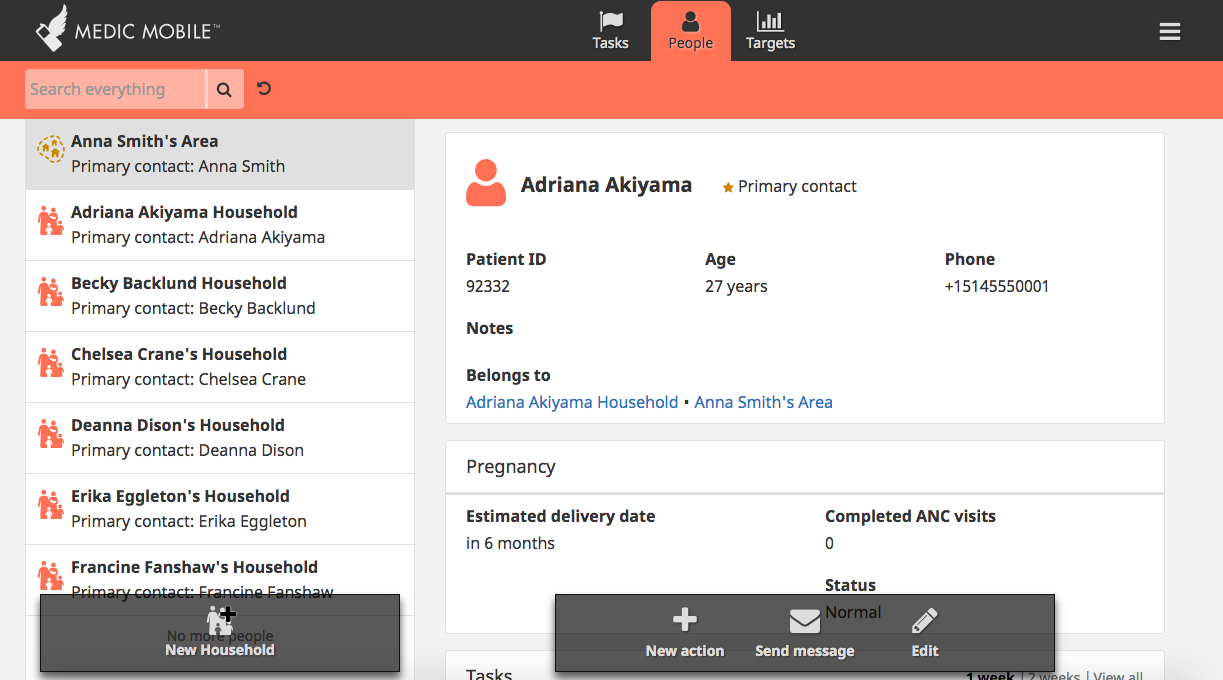Click the Send message envelope icon
The image size is (1223, 680).
[x=805, y=622]
